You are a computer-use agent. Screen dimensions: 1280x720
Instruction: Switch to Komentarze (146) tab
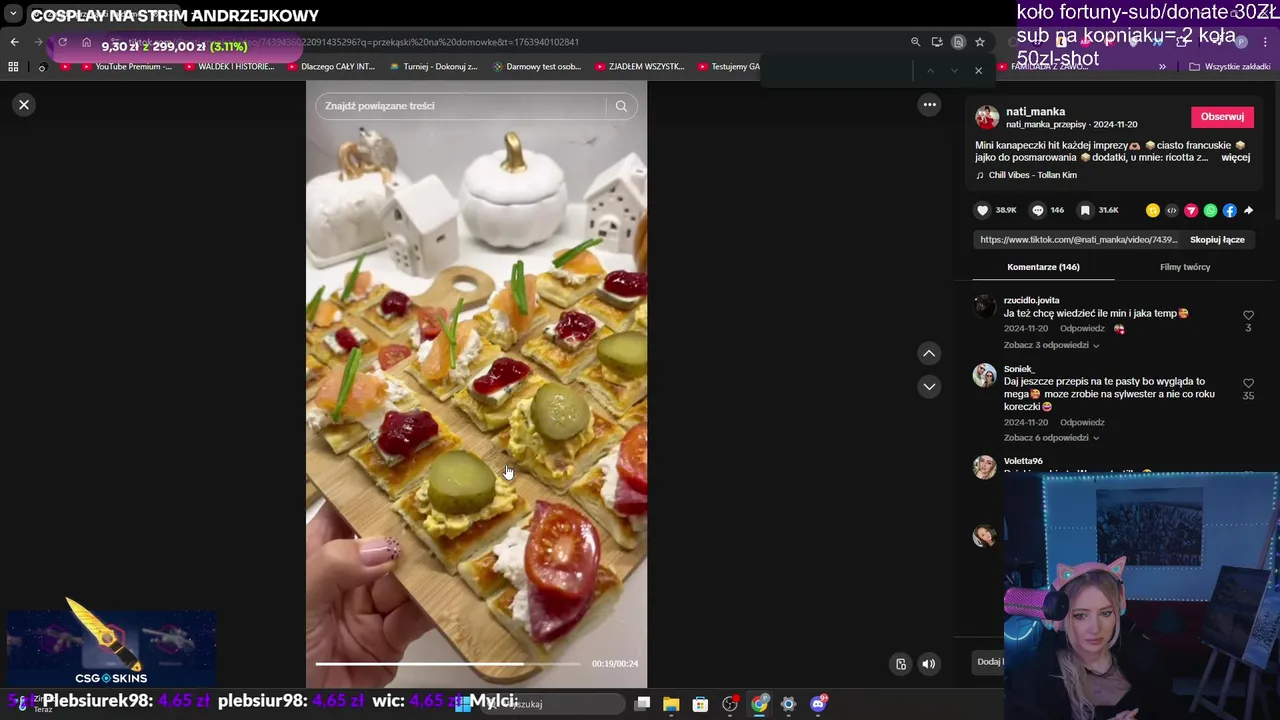click(x=1043, y=267)
